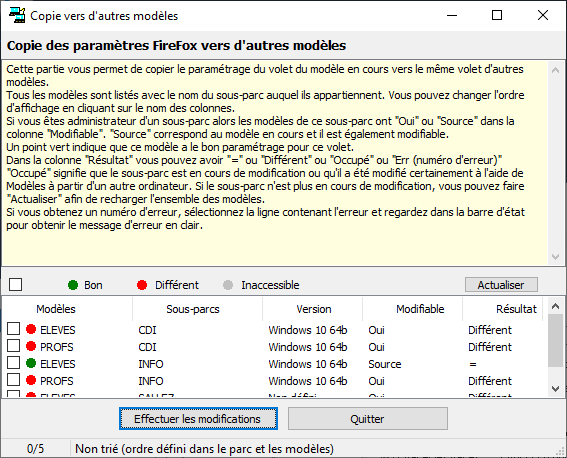Sort by the Modifiable column header
Screen dimensions: 567x458
click(x=412, y=309)
